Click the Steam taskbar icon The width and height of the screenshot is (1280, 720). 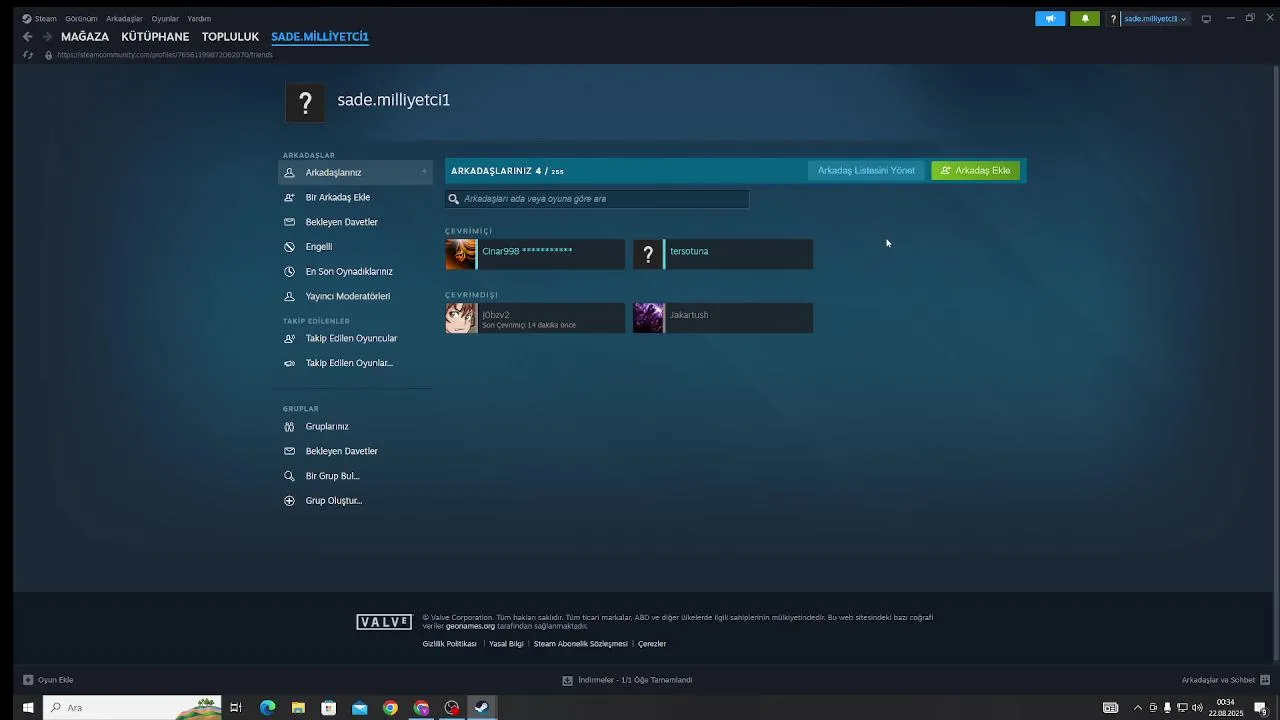(482, 708)
